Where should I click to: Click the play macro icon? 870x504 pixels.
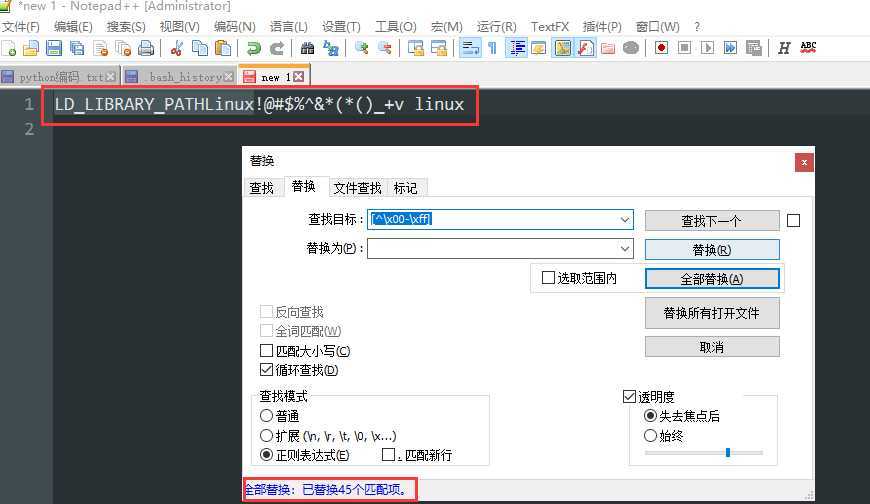coord(707,48)
